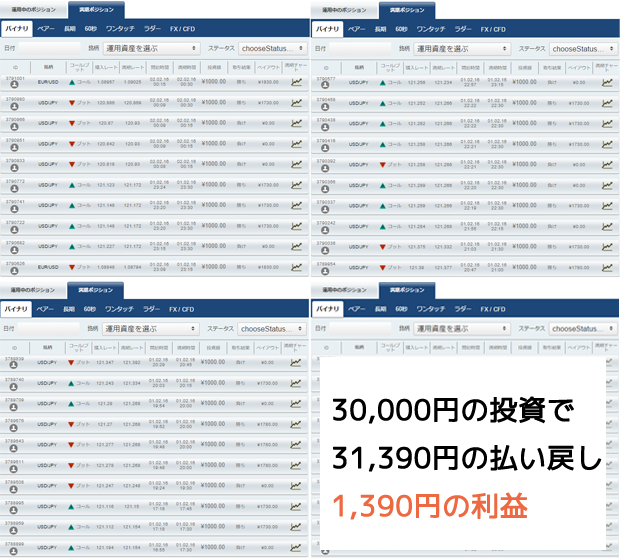Image resolution: width=620 pixels, height=560 pixels.
Task: Open closing chart icon for trade 3788899
Action: [x=295, y=547]
